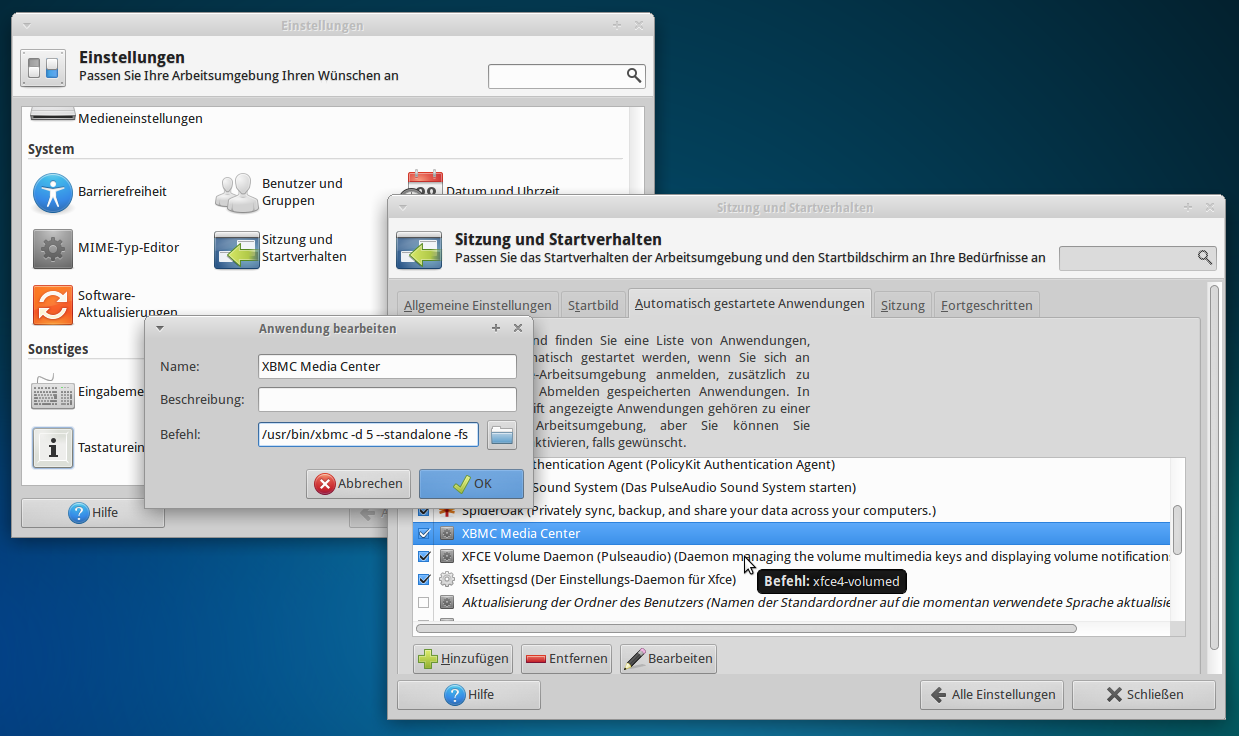Image resolution: width=1239 pixels, height=736 pixels.
Task: Confirm the edit dialog with OK
Action: tap(472, 484)
